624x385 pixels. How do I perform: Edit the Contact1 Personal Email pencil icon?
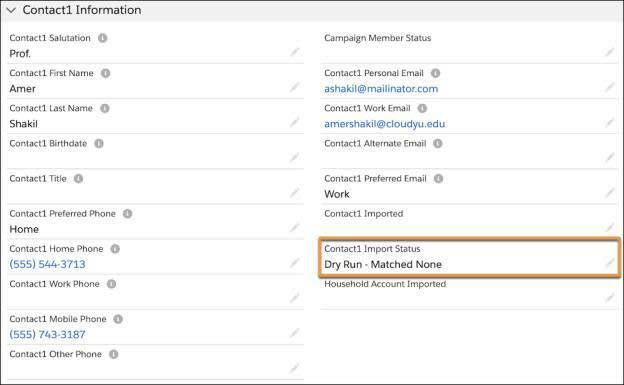point(610,87)
